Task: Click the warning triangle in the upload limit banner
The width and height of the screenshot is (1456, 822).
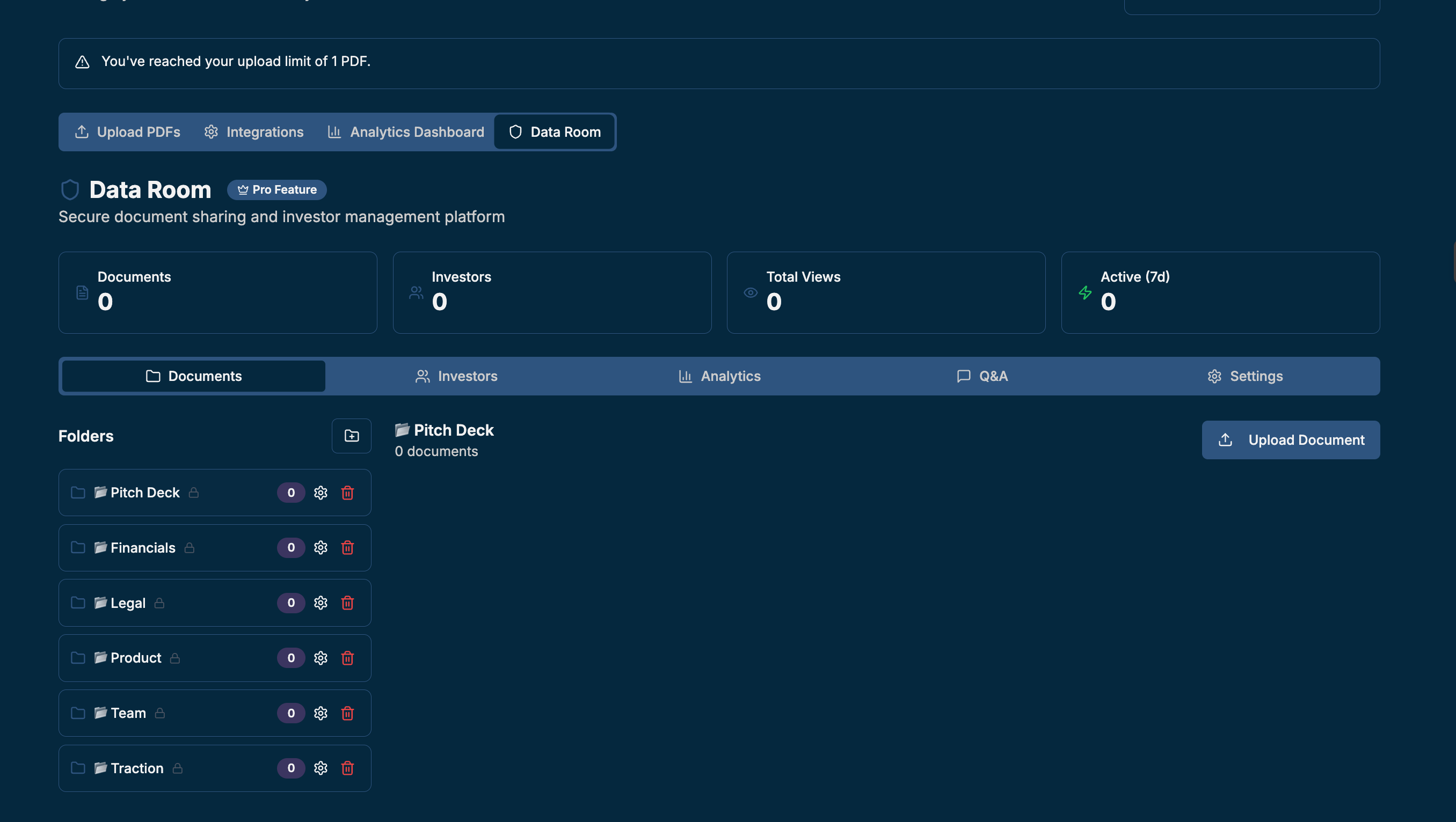Action: click(82, 62)
